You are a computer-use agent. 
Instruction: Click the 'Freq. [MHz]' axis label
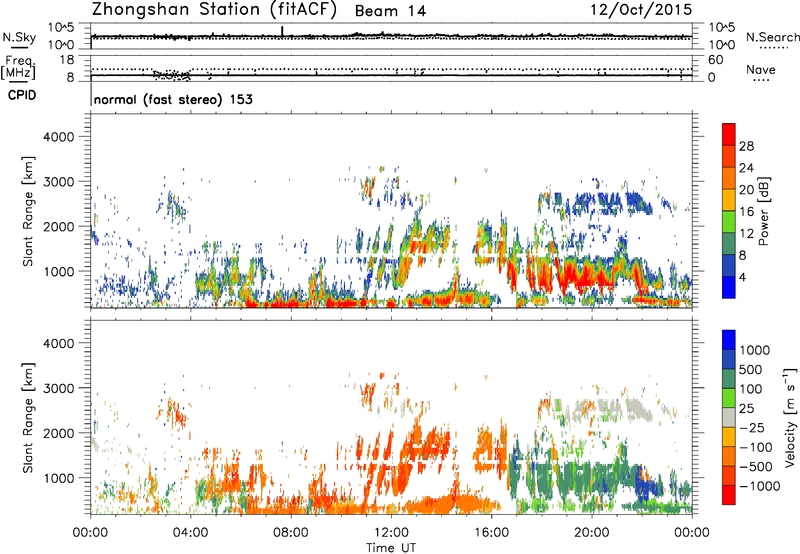[x=18, y=68]
